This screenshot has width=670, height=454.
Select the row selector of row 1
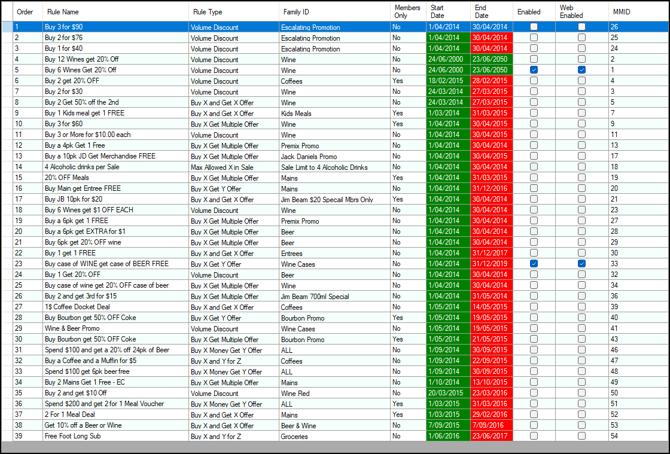(x=7, y=27)
